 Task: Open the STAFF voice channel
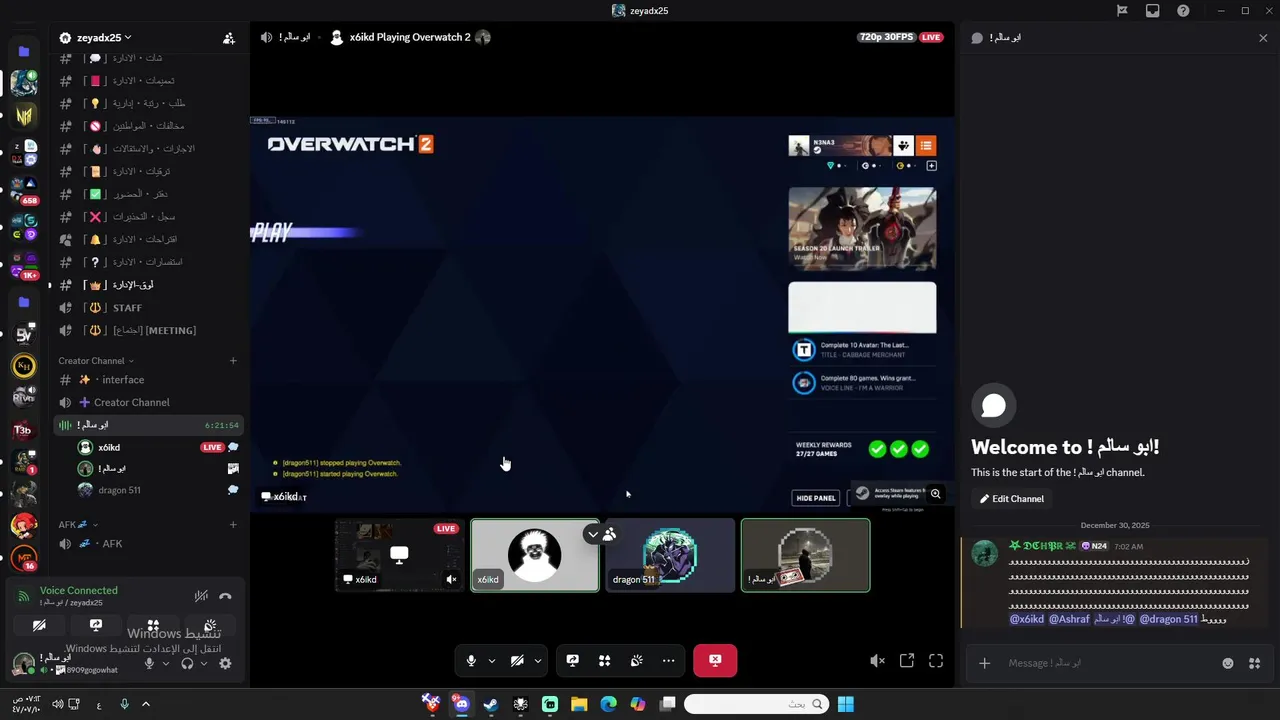point(148,308)
